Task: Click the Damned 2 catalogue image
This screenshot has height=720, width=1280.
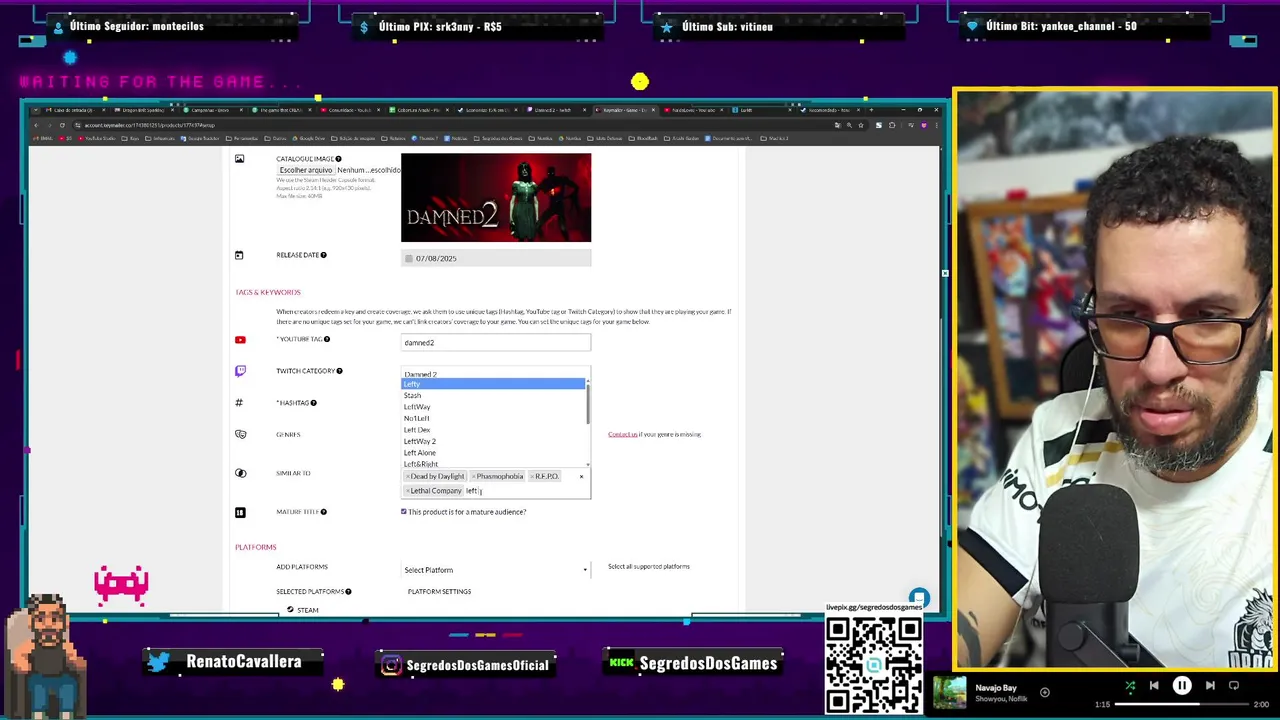Action: tap(496, 198)
